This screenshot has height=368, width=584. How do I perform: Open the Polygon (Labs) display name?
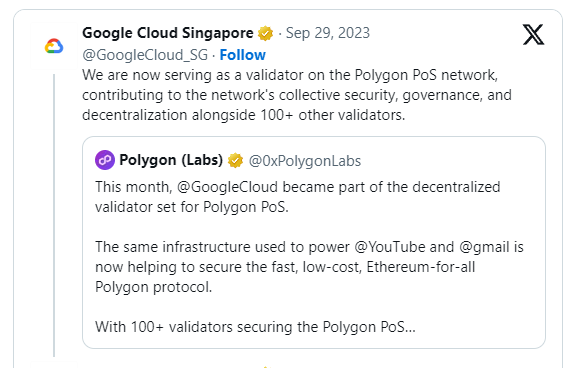171,161
